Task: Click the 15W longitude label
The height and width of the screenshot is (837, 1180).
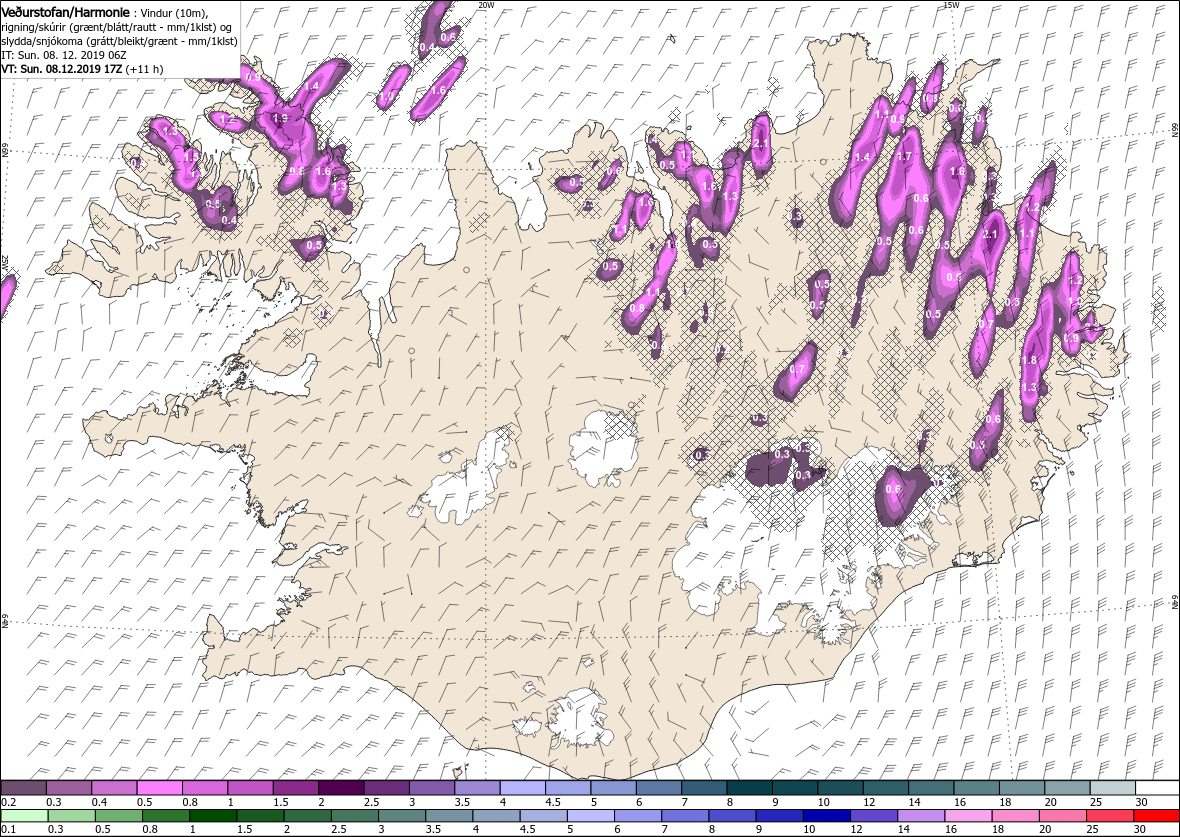Action: coord(951,5)
